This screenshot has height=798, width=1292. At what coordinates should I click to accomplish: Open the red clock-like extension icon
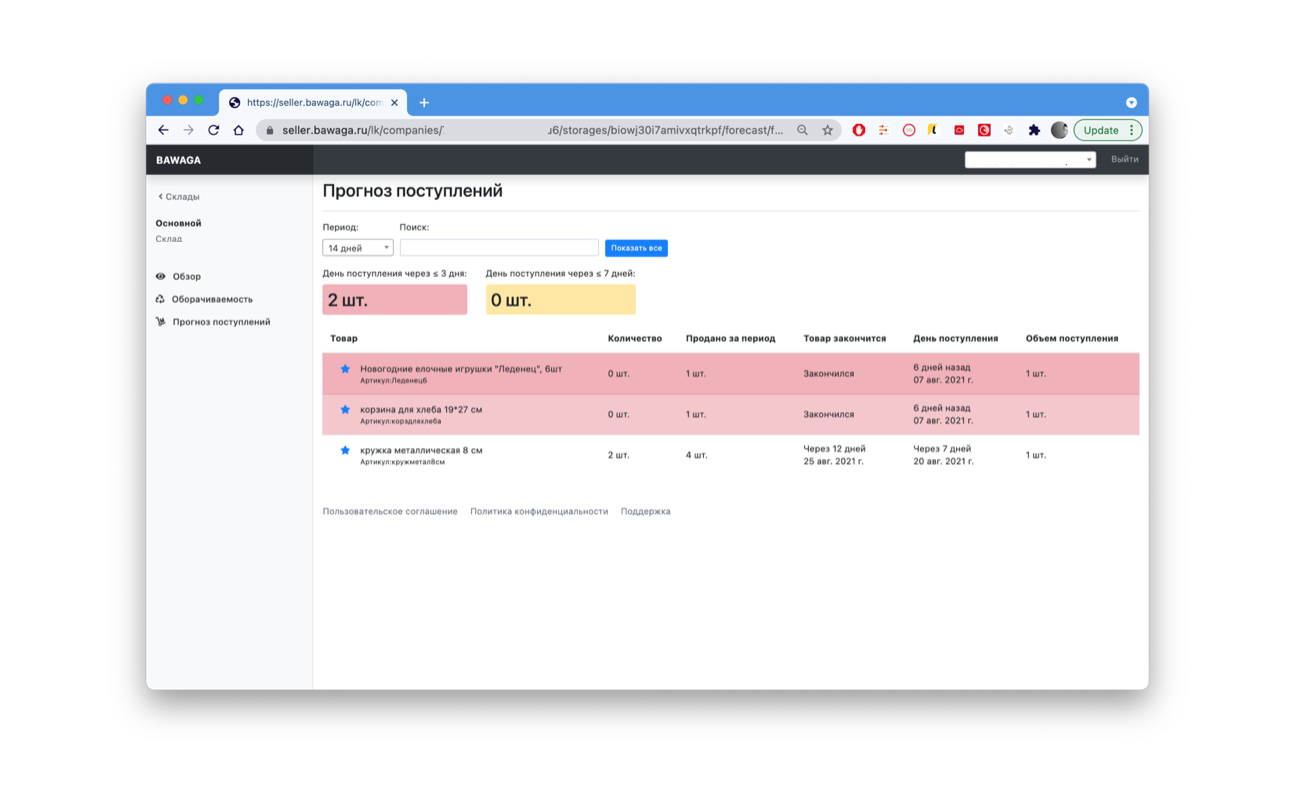tap(984, 130)
